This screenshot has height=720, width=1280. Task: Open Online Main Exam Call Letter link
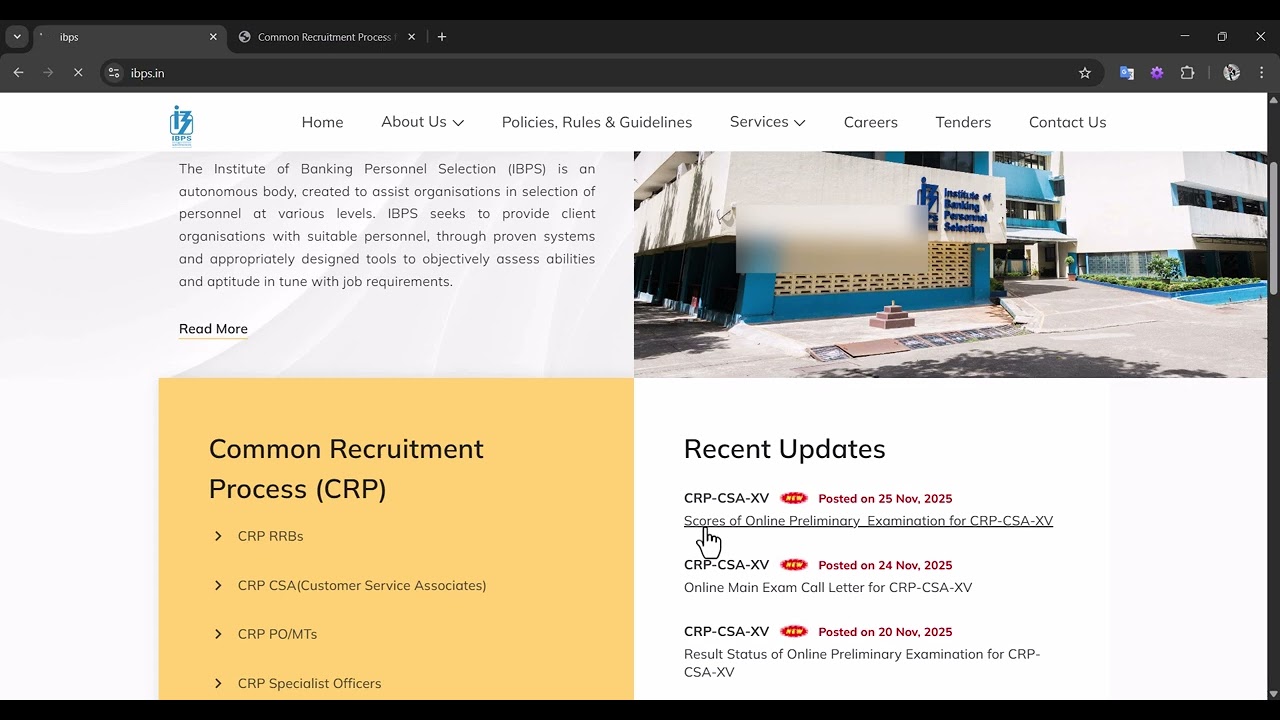click(x=828, y=588)
